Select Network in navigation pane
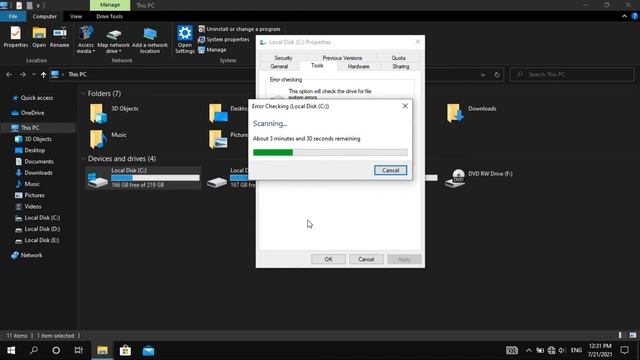This screenshot has height=360, width=640. pyautogui.click(x=27, y=255)
